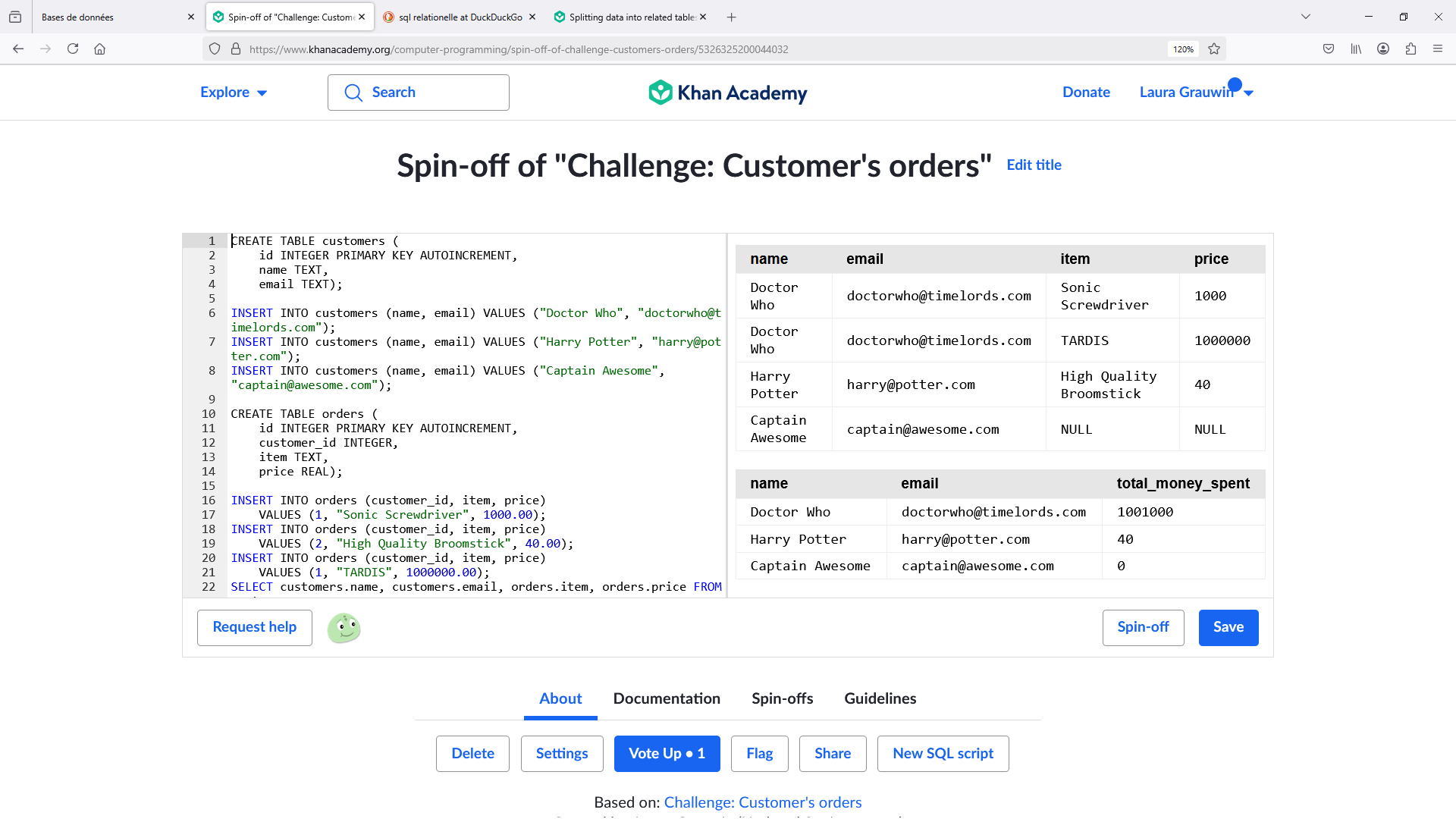The width and height of the screenshot is (1456, 819).
Task: Click the Vote Up button
Action: (667, 754)
